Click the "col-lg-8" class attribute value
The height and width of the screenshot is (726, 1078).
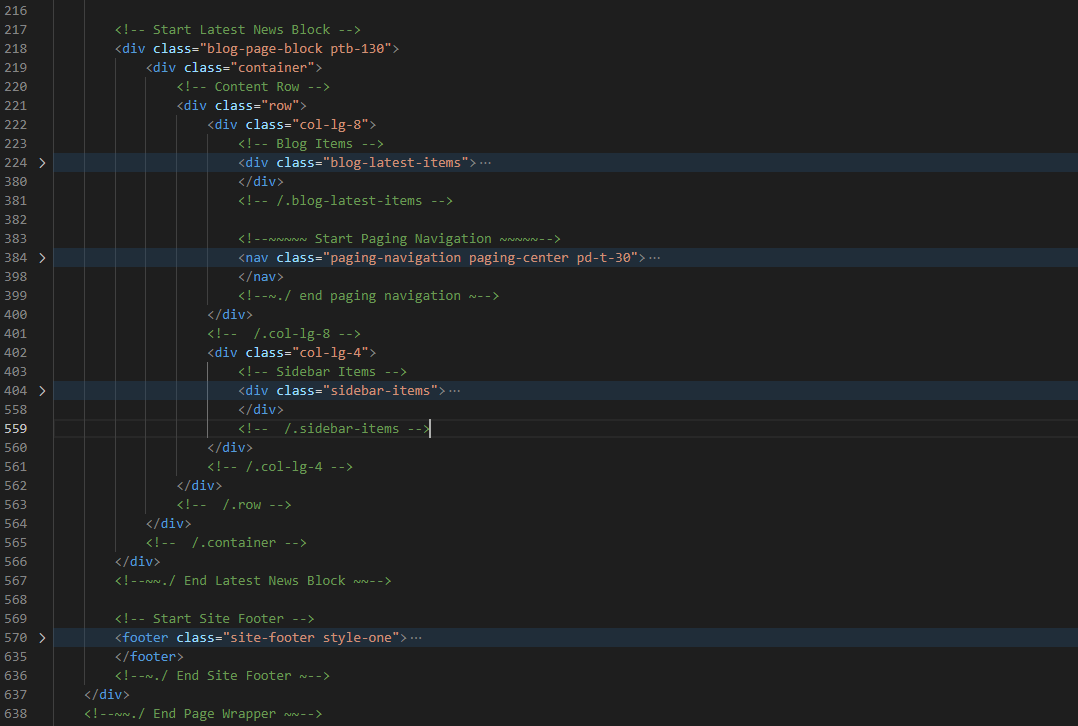(333, 125)
